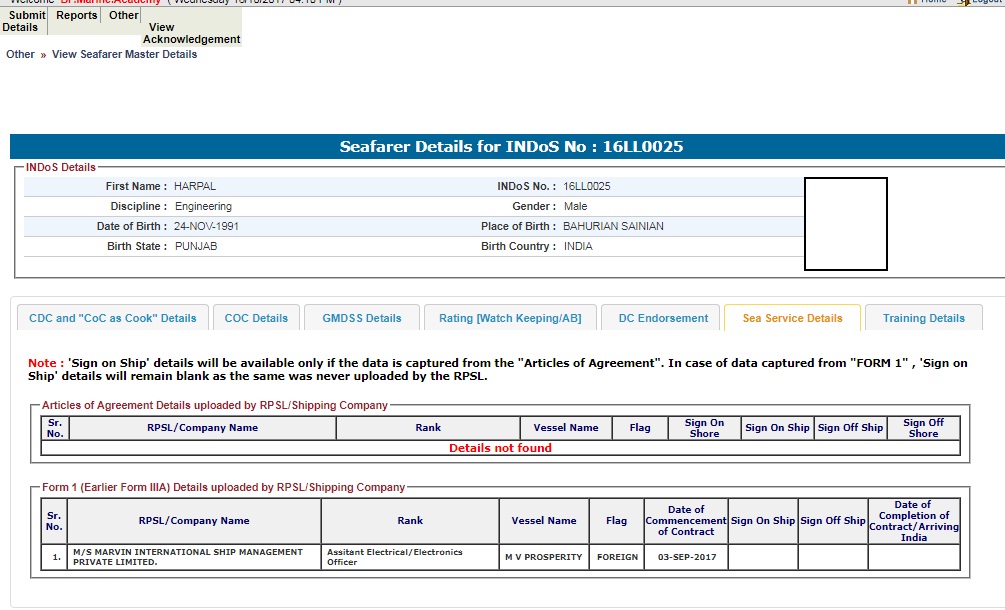The width and height of the screenshot is (1005, 610).
Task: Open the Other menu
Action: [124, 16]
